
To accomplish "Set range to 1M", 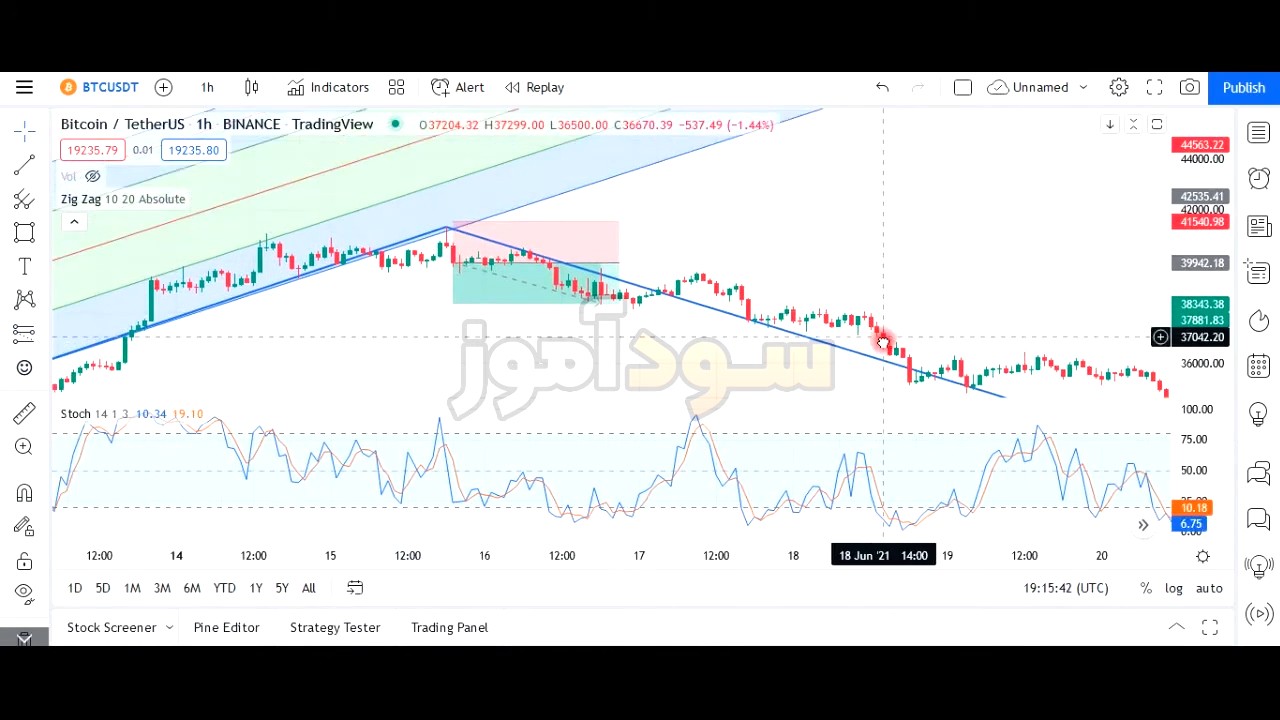I will coord(132,588).
